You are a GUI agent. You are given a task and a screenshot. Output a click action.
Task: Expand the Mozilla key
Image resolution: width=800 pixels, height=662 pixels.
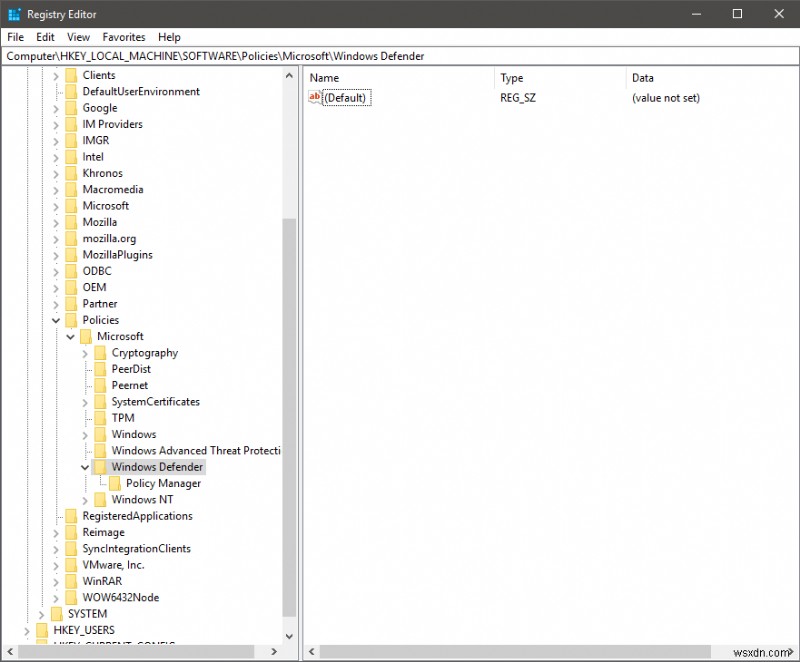click(x=57, y=222)
